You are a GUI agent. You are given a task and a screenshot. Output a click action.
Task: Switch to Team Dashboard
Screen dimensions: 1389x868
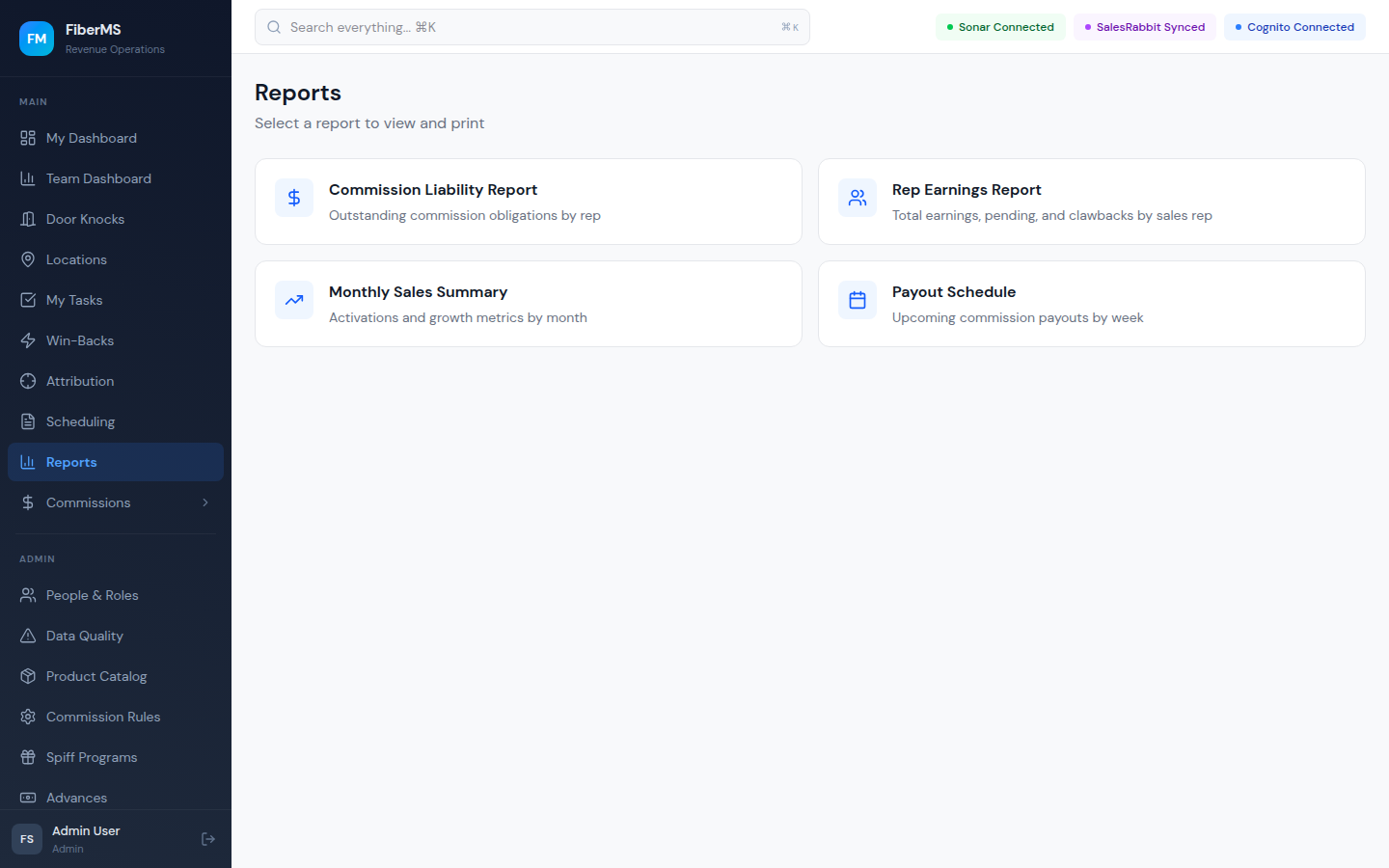coord(98,178)
